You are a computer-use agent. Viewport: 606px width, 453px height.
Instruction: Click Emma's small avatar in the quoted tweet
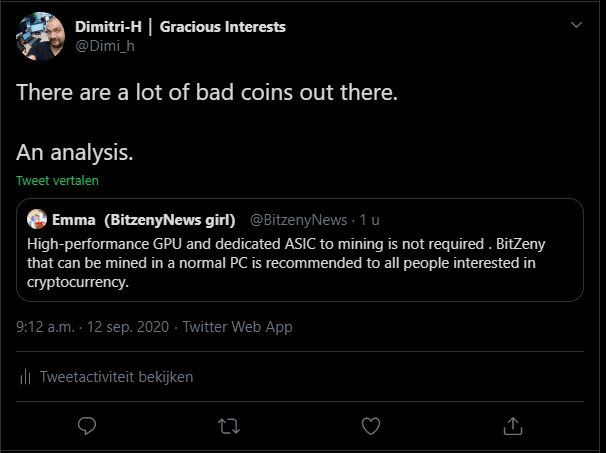point(37,219)
